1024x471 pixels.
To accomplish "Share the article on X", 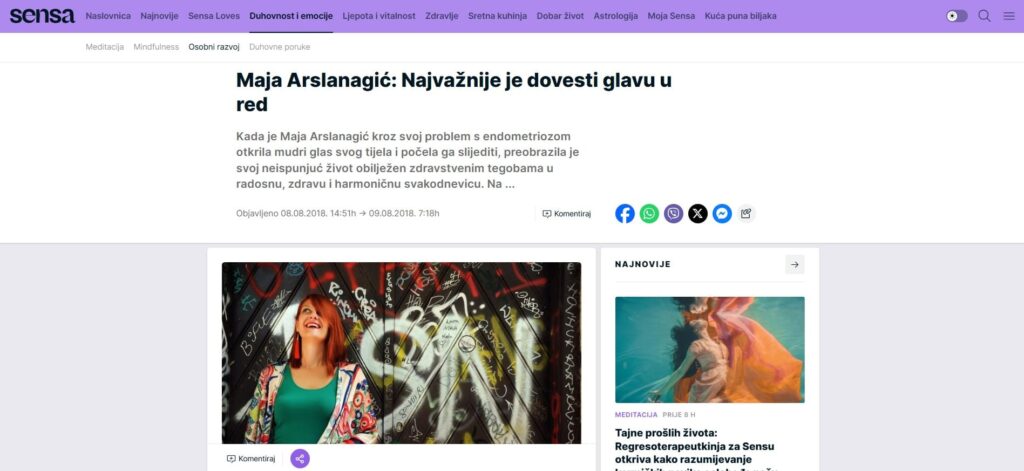I will (x=697, y=214).
